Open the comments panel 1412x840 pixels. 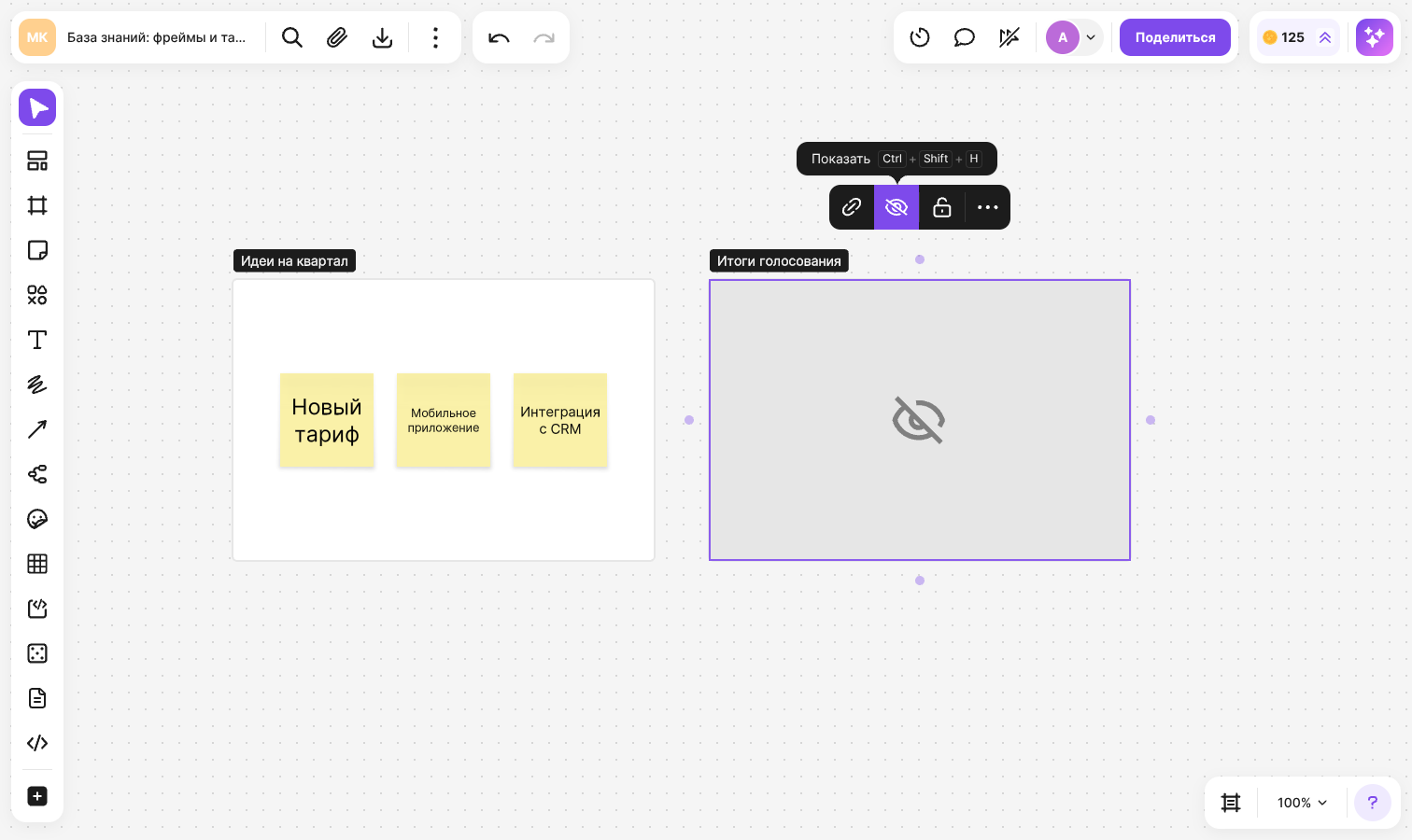coord(965,37)
